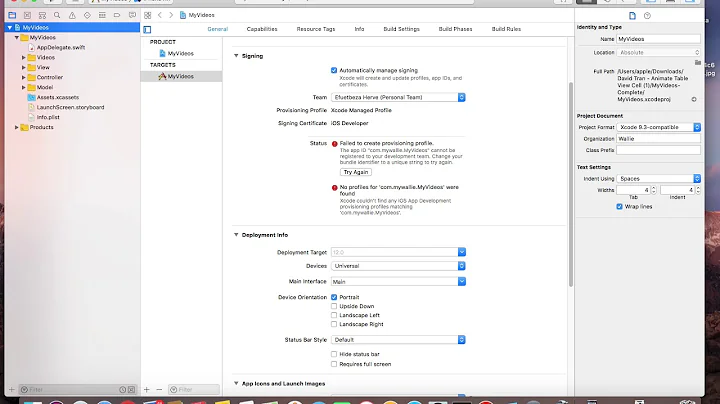Show the Quick Help inspector icon
The height and width of the screenshot is (404, 720).
pyautogui.click(x=647, y=16)
